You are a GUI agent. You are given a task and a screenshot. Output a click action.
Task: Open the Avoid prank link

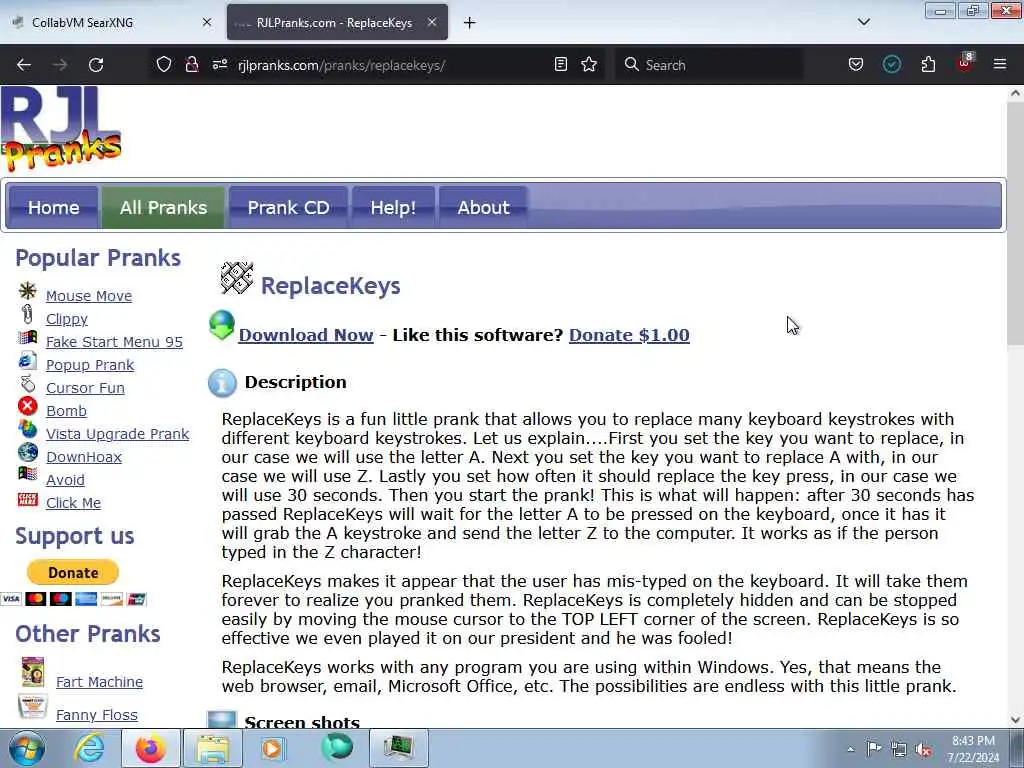[65, 479]
